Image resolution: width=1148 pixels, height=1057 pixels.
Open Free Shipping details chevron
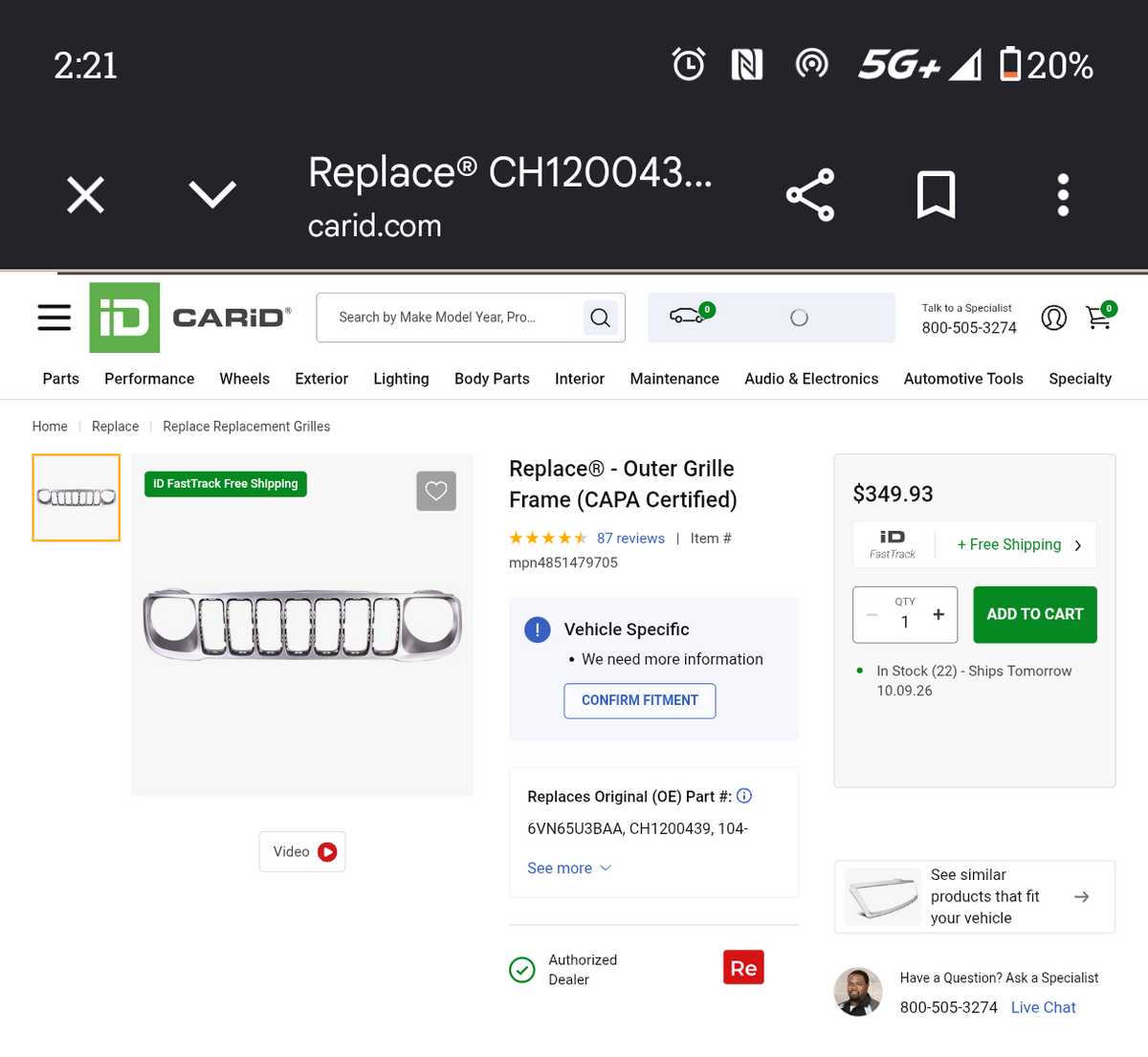(1078, 545)
